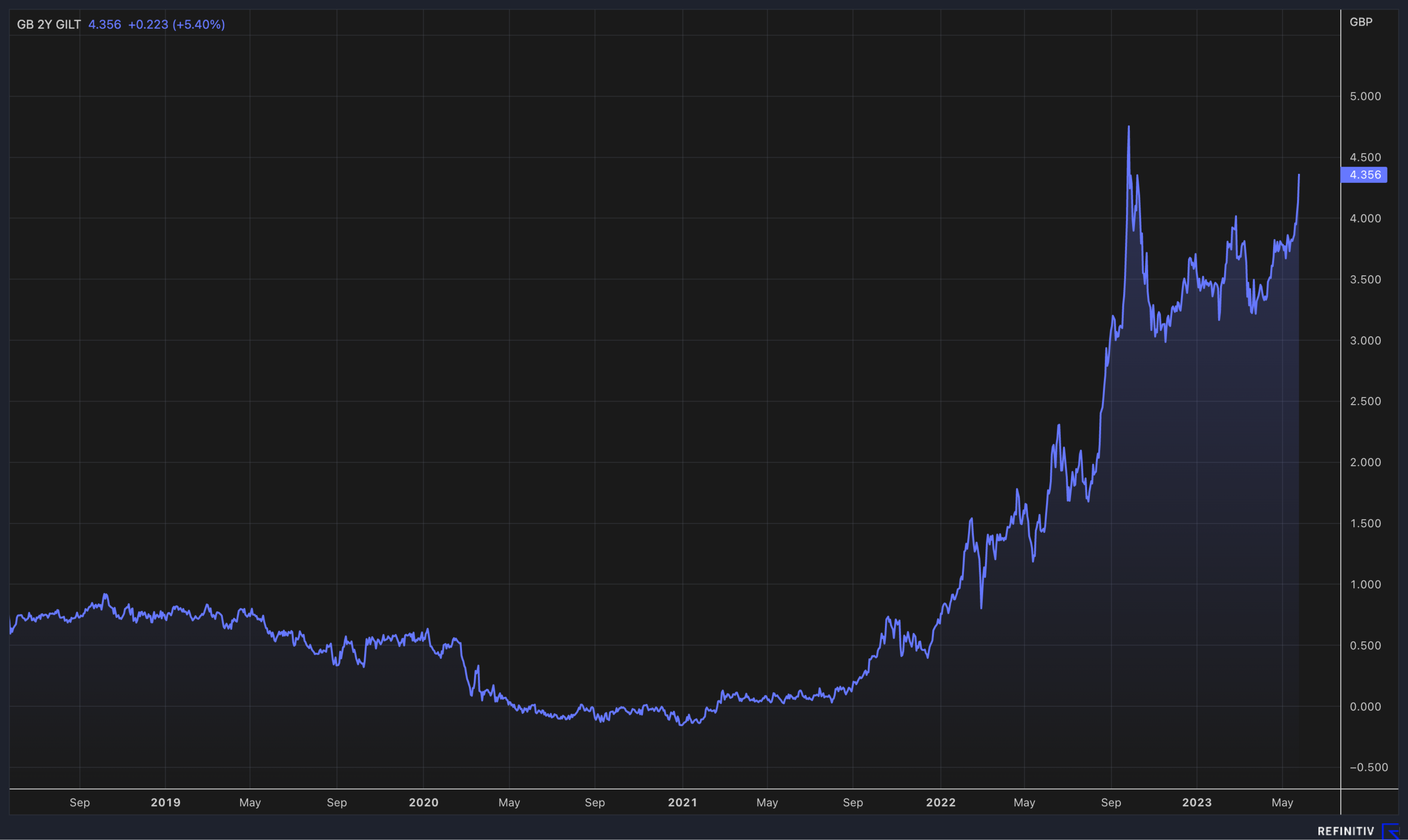Image resolution: width=1408 pixels, height=840 pixels.
Task: Click the May label between 2022 and 2023
Action: (1024, 803)
